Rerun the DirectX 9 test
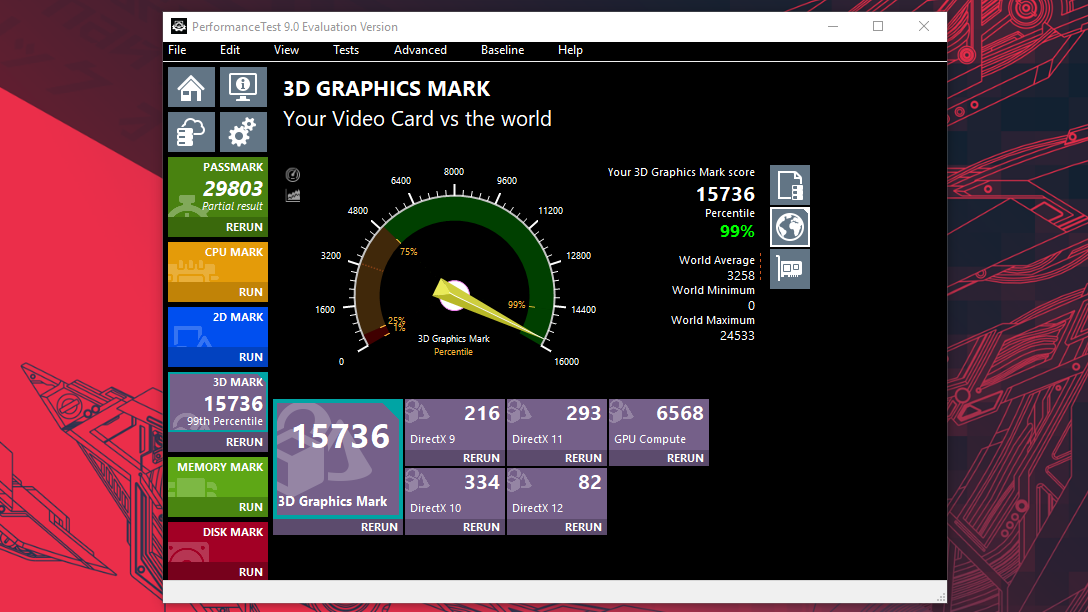This screenshot has height=612, width=1088. click(454, 458)
